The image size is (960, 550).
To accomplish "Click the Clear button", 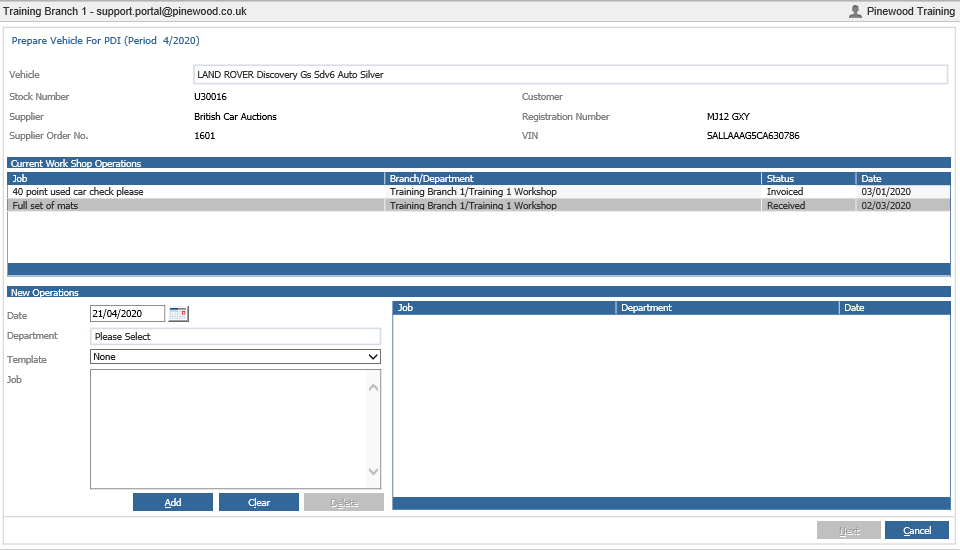I will [x=259, y=502].
